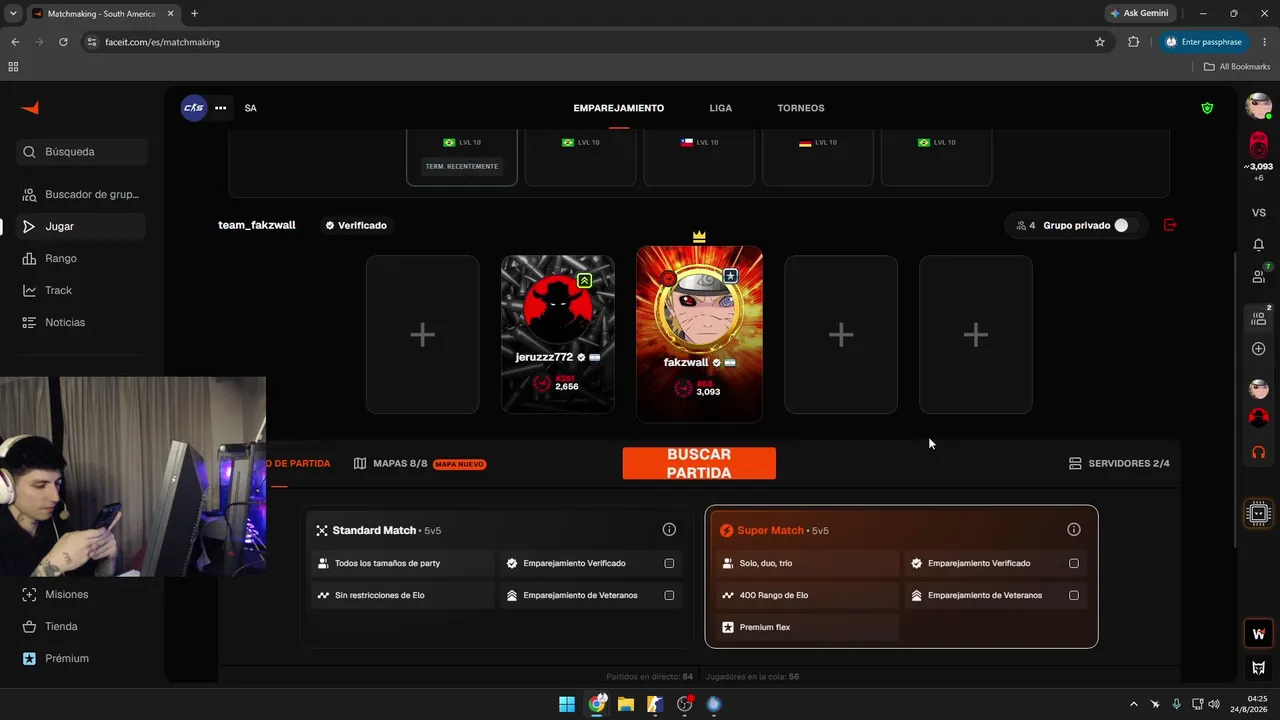Click the Verificado badge next to team_fakzwall
1280x720 pixels.
pos(356,225)
